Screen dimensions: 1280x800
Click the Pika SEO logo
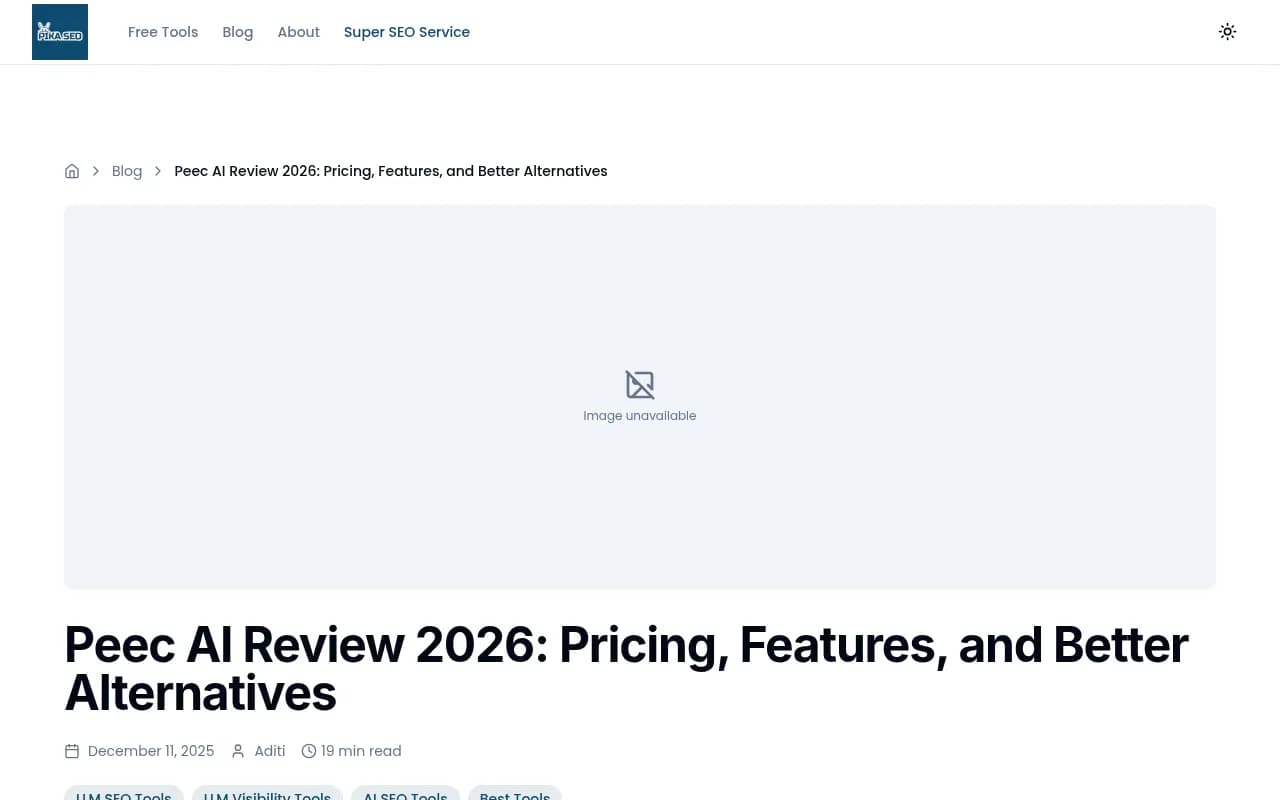click(60, 32)
